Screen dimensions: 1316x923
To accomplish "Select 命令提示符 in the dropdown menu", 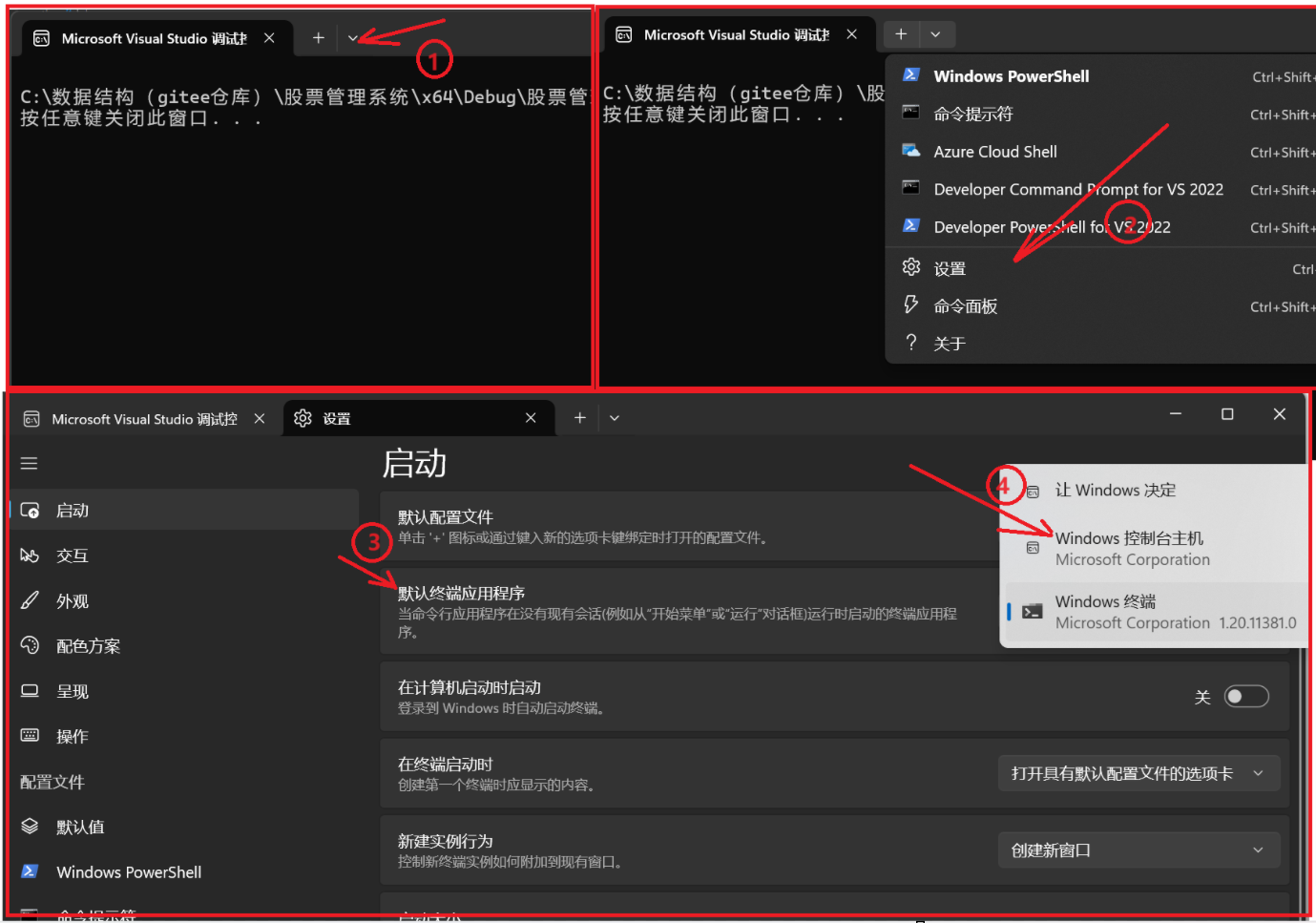I will pos(1100,115).
